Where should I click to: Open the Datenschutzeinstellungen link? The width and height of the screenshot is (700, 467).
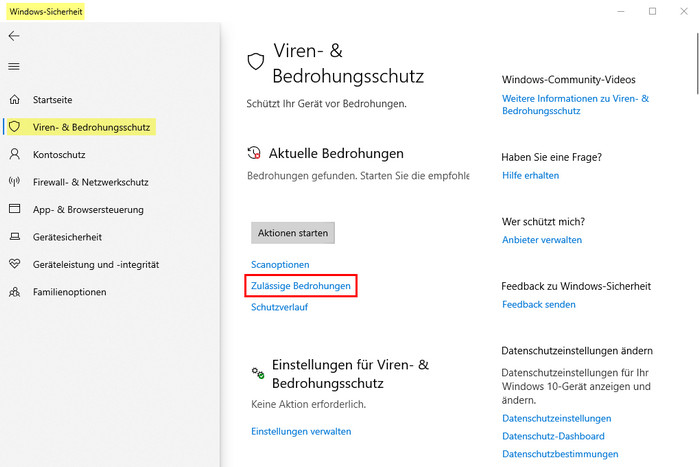556,418
